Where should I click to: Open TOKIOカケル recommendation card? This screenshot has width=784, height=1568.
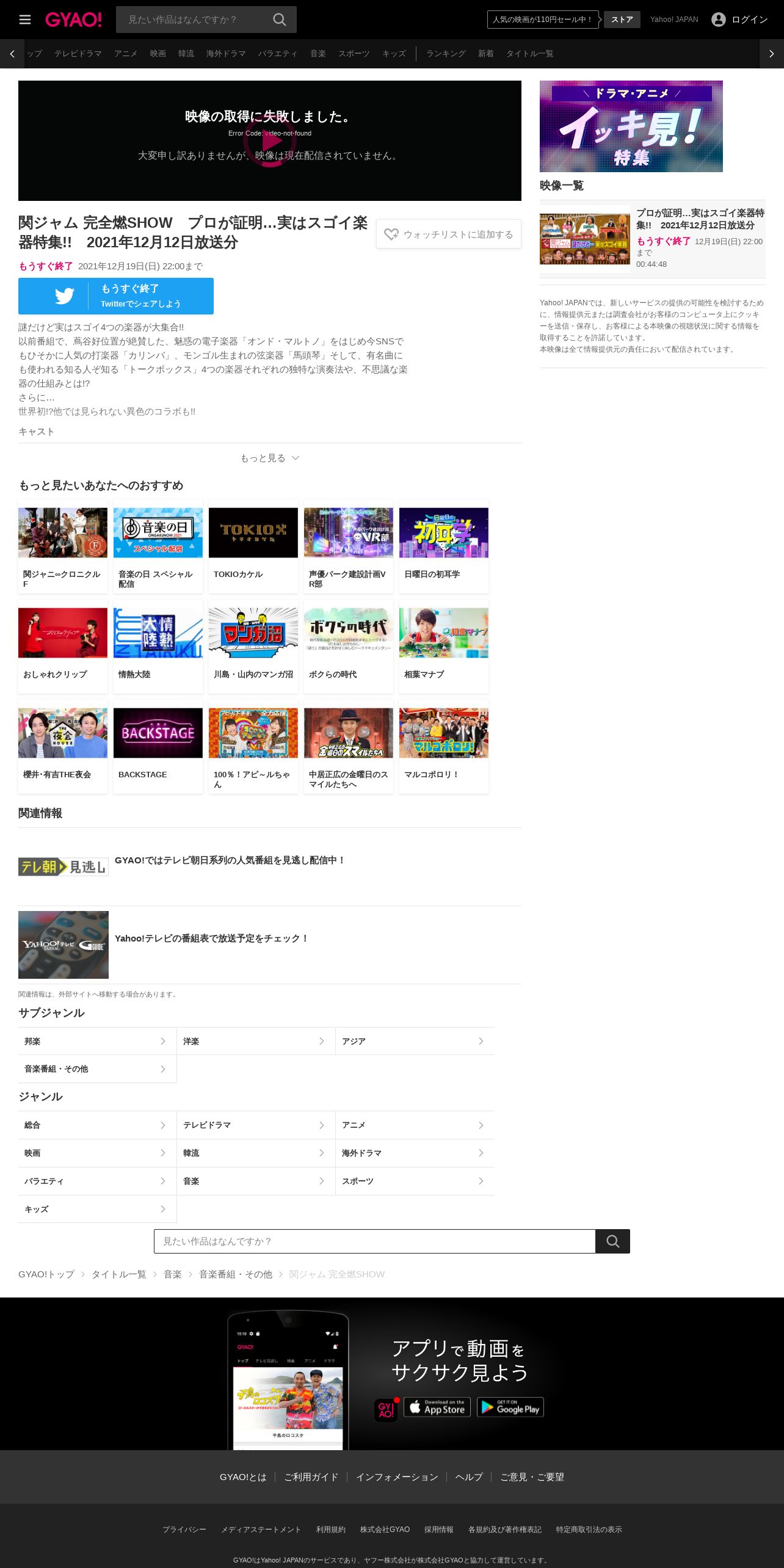(253, 547)
